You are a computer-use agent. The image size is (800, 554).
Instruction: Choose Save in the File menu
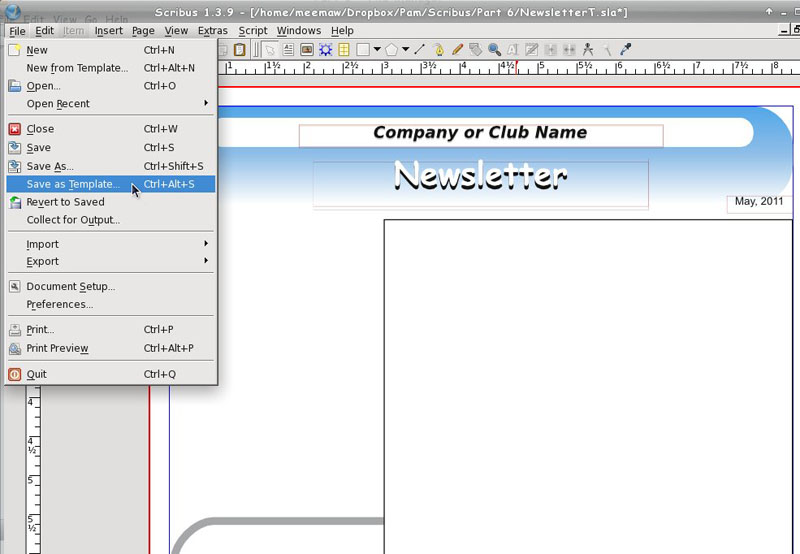[x=111, y=147]
